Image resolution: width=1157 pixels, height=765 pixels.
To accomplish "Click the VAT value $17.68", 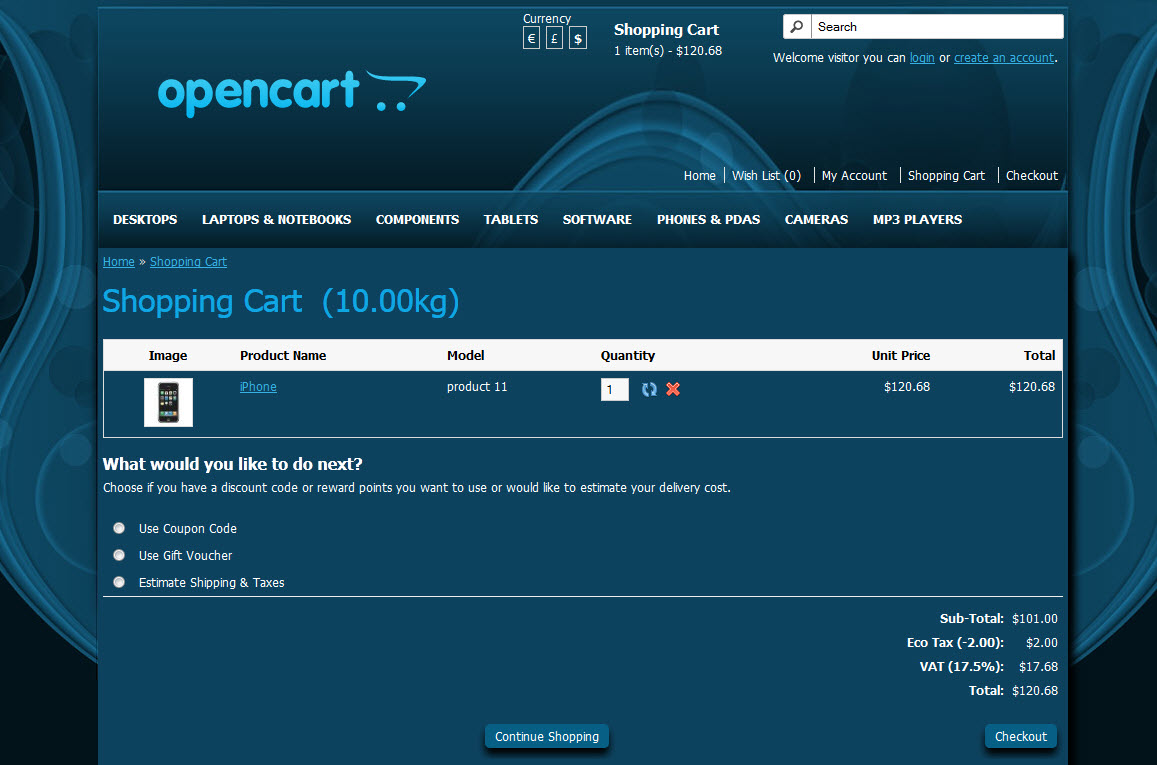I will point(1038,667).
